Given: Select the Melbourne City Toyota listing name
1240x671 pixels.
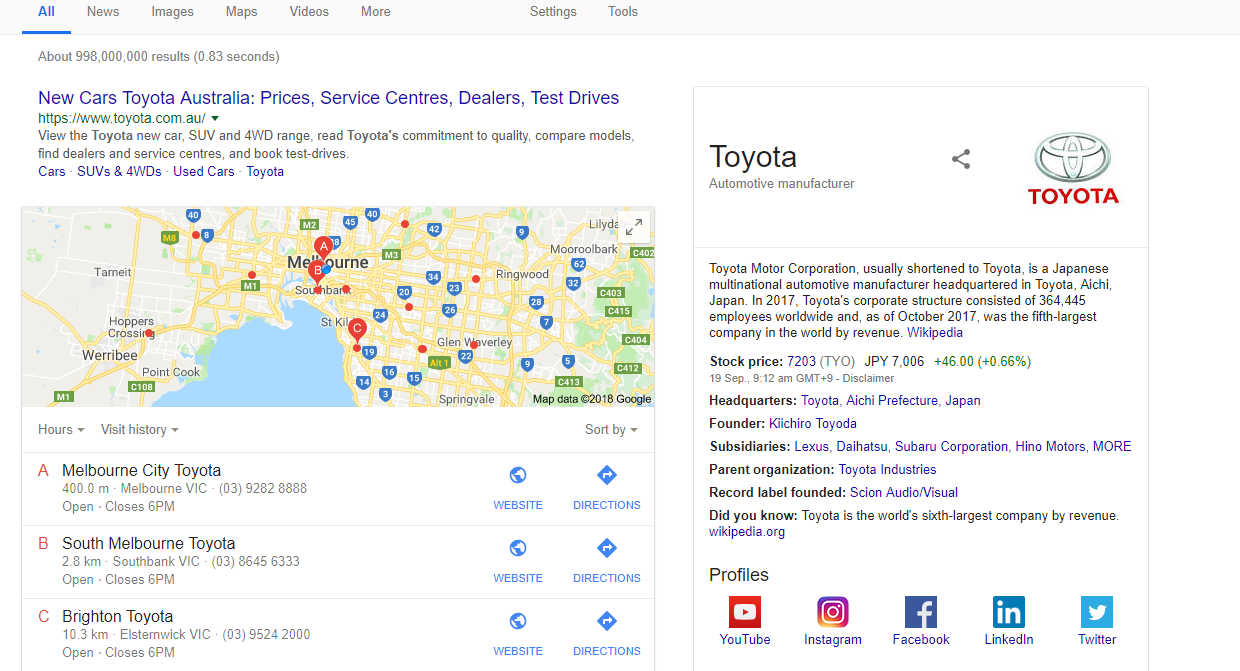Looking at the screenshot, I should [141, 470].
